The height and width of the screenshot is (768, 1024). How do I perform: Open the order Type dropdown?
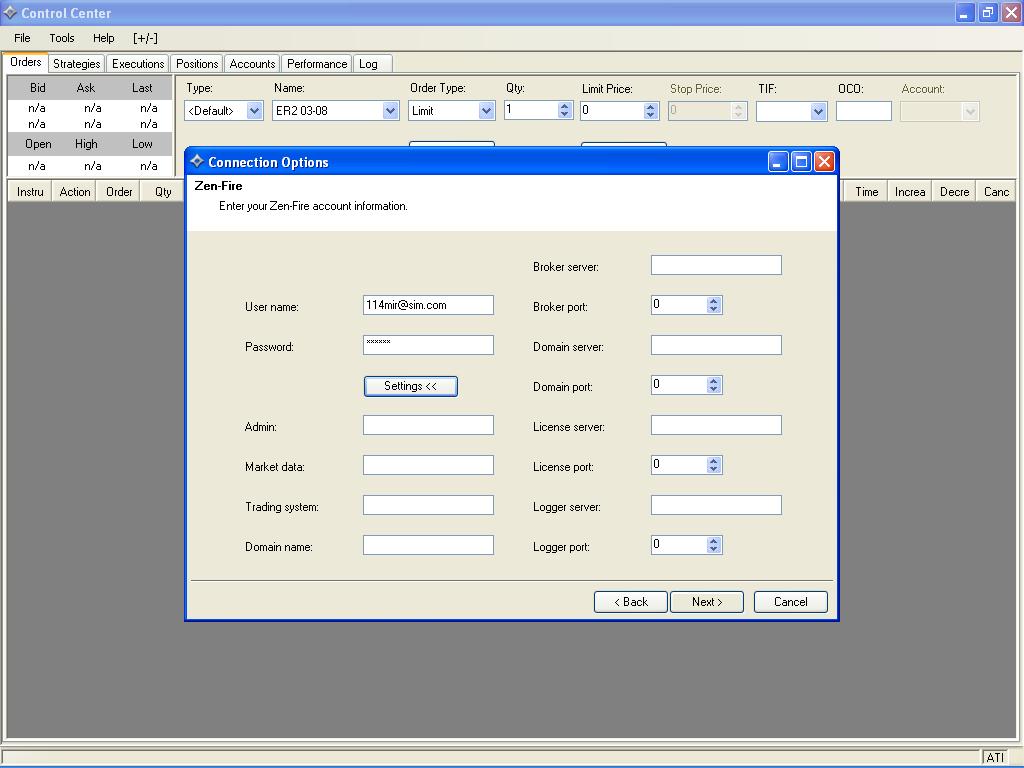(254, 111)
